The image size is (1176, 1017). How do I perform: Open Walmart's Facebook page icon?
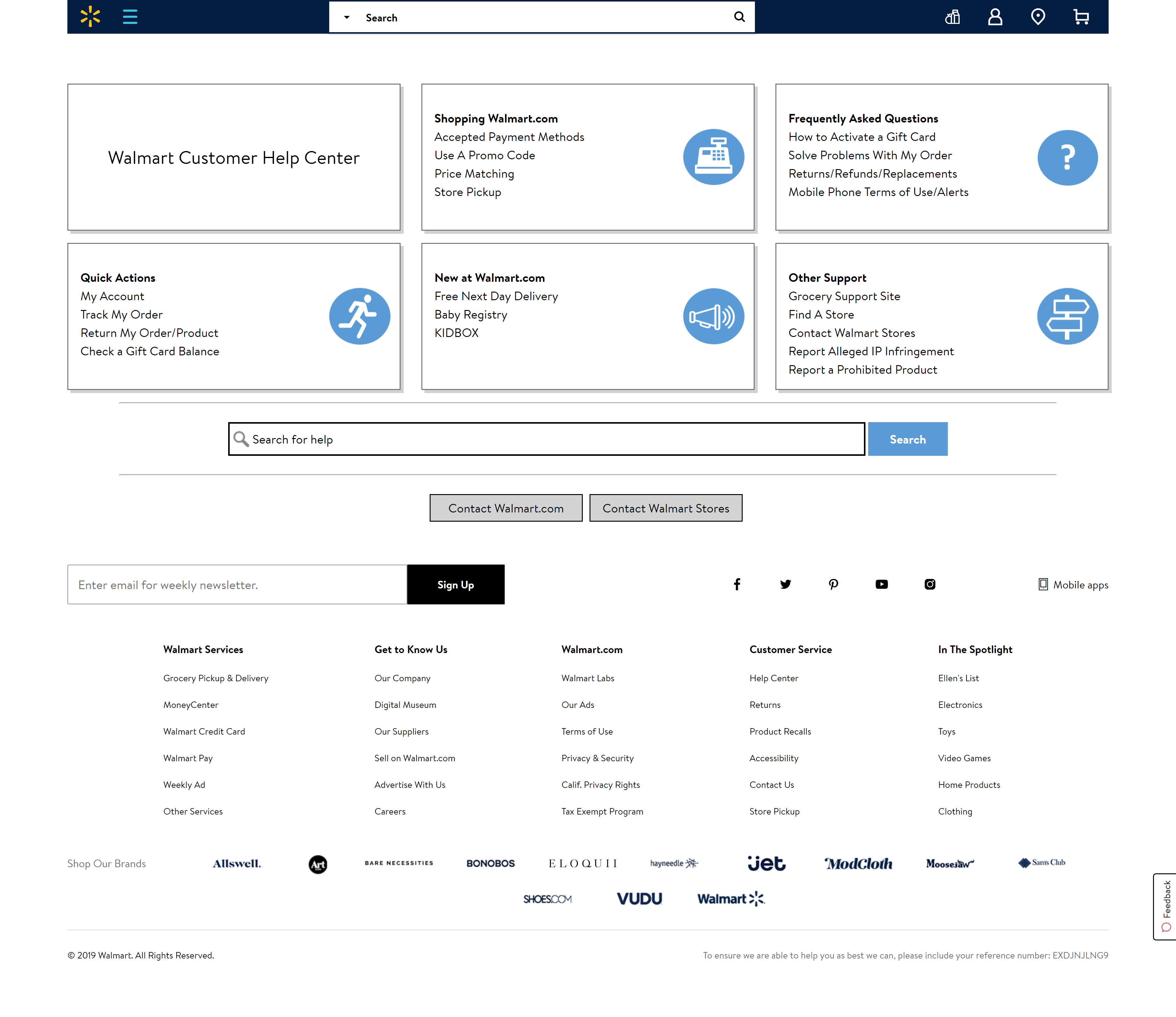click(x=737, y=584)
